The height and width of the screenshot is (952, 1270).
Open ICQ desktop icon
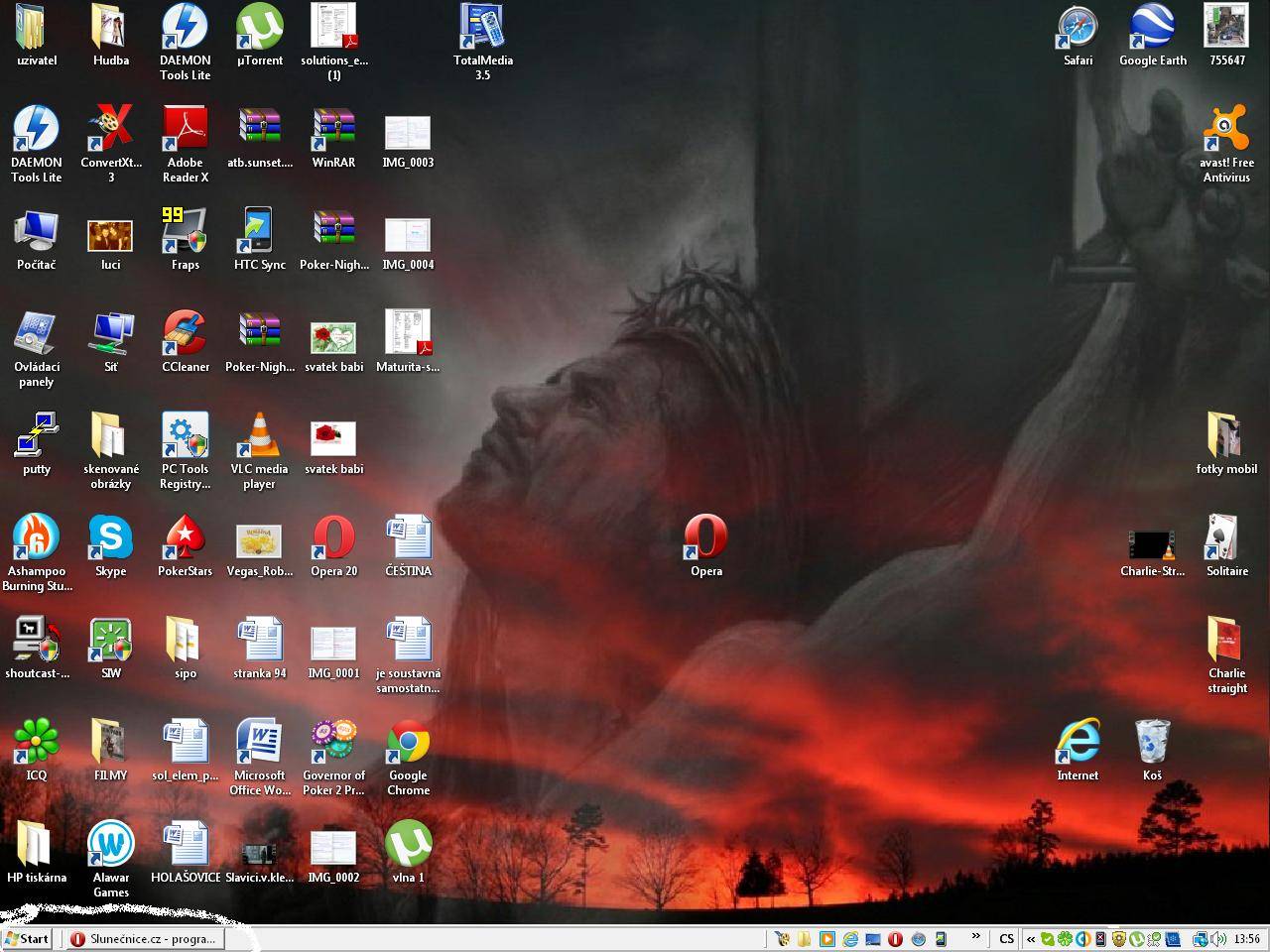click(x=37, y=750)
